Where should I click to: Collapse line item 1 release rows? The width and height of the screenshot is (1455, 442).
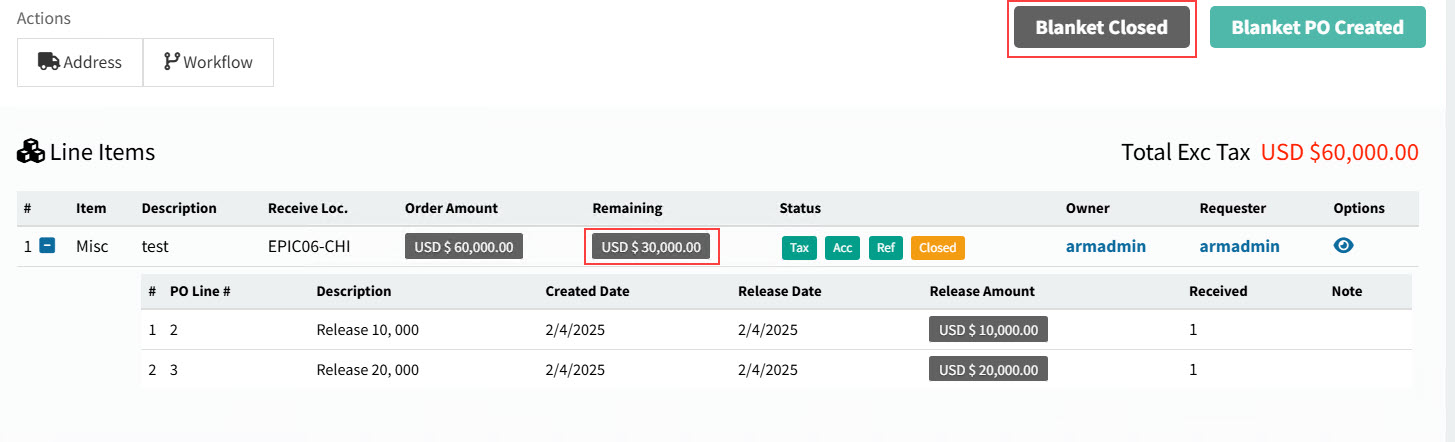tap(47, 246)
